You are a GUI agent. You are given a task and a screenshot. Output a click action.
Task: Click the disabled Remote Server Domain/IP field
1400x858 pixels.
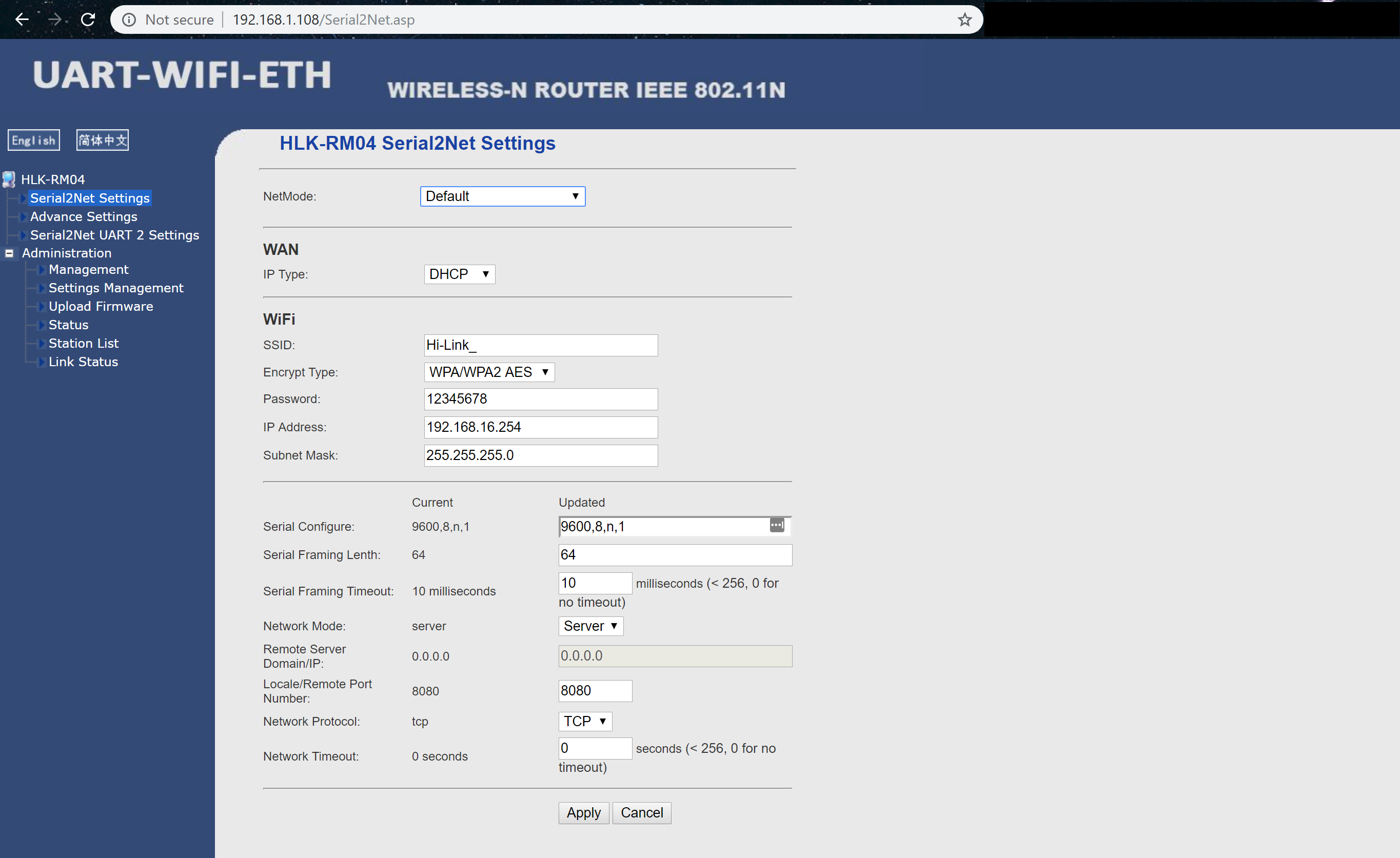pyautogui.click(x=675, y=656)
